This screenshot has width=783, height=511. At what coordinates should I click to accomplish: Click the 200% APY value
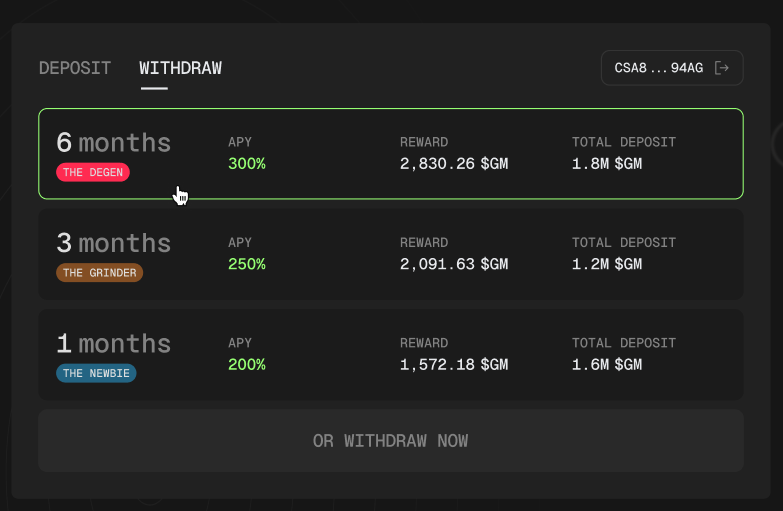(x=247, y=364)
